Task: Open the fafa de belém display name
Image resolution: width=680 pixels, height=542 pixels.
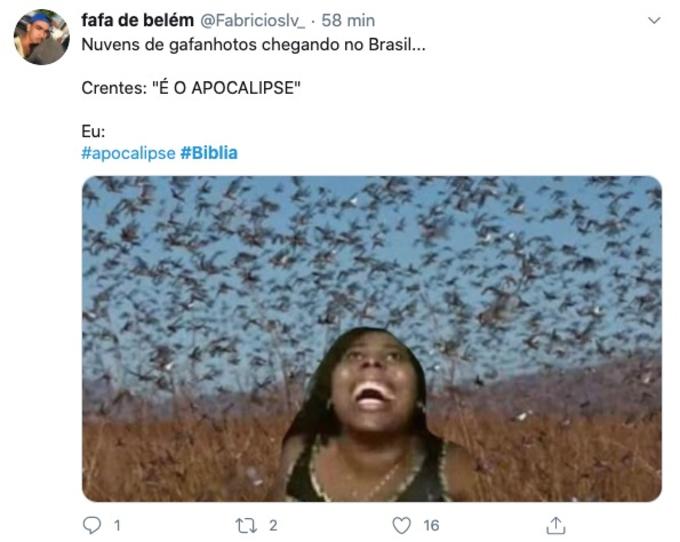Action: (x=137, y=20)
